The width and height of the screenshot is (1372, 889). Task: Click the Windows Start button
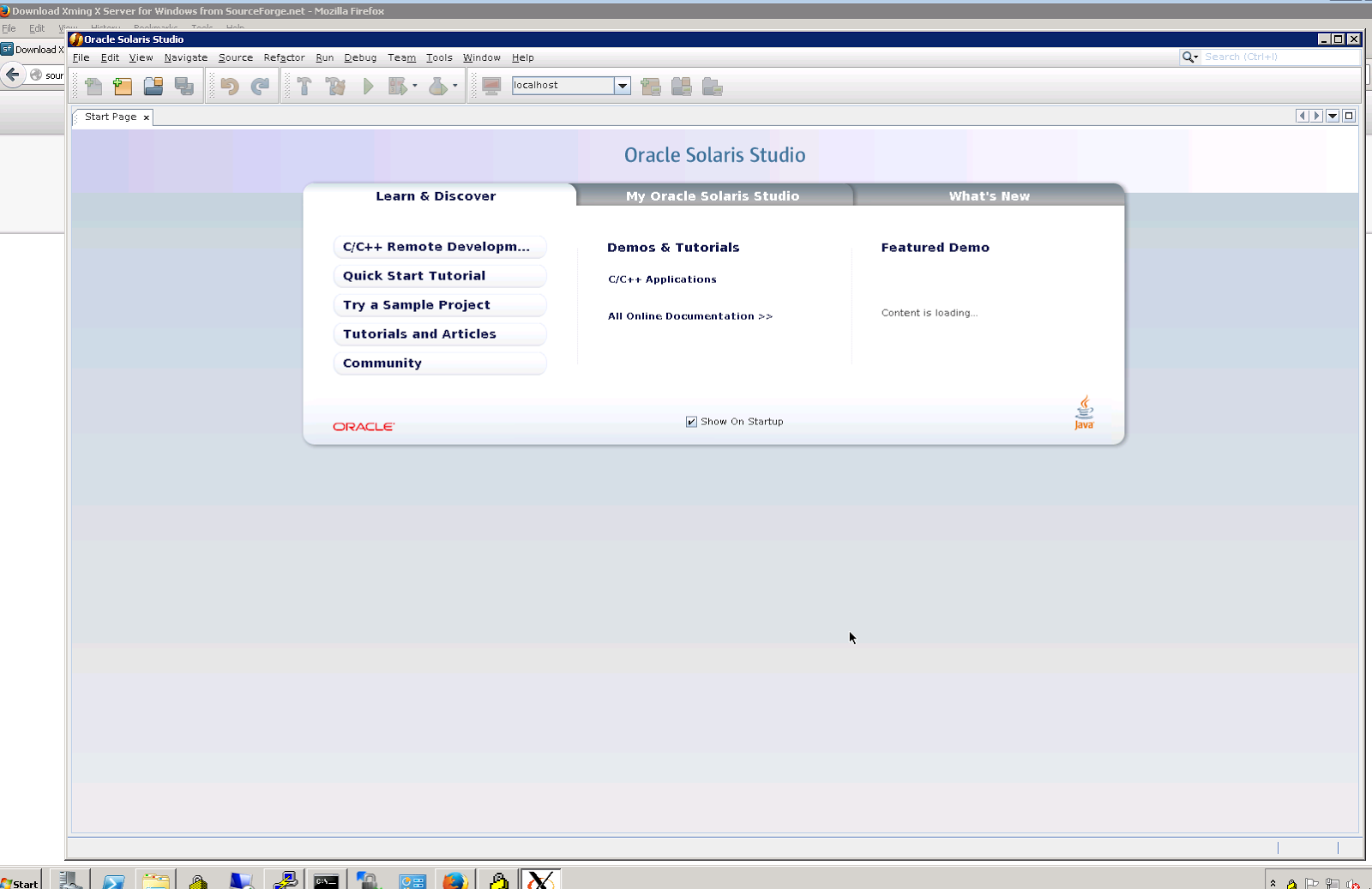[x=21, y=882]
